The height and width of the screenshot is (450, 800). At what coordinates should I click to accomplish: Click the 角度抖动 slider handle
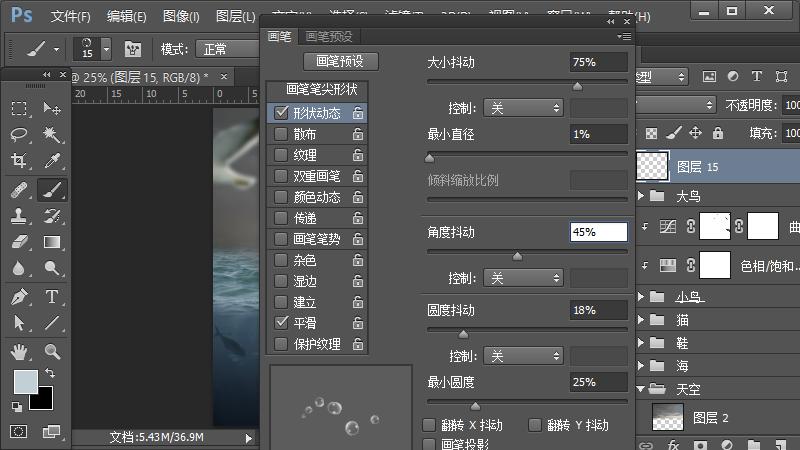[517, 256]
